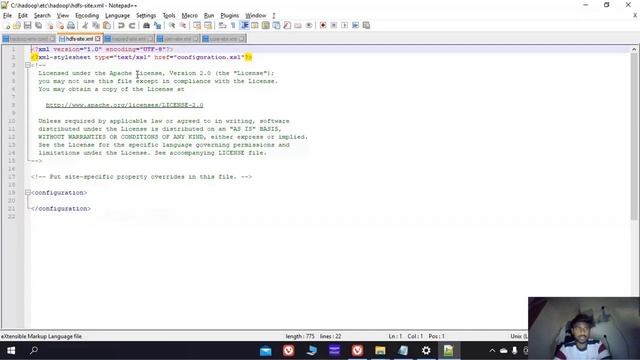
Task: Zoom in using the toolbar magnifier
Action: 172,25
